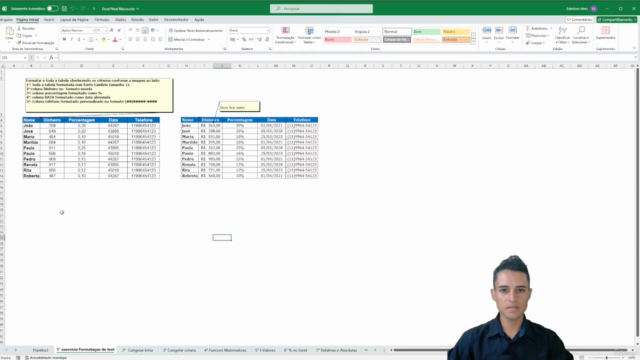
Task: Increase decimal places
Action: [x=260, y=40]
